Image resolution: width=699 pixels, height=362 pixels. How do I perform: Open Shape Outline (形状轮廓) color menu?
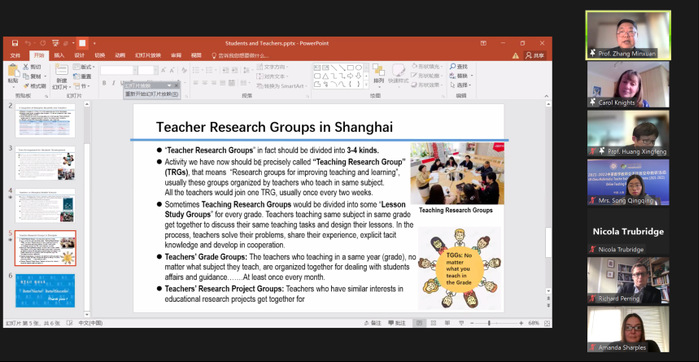coord(426,76)
